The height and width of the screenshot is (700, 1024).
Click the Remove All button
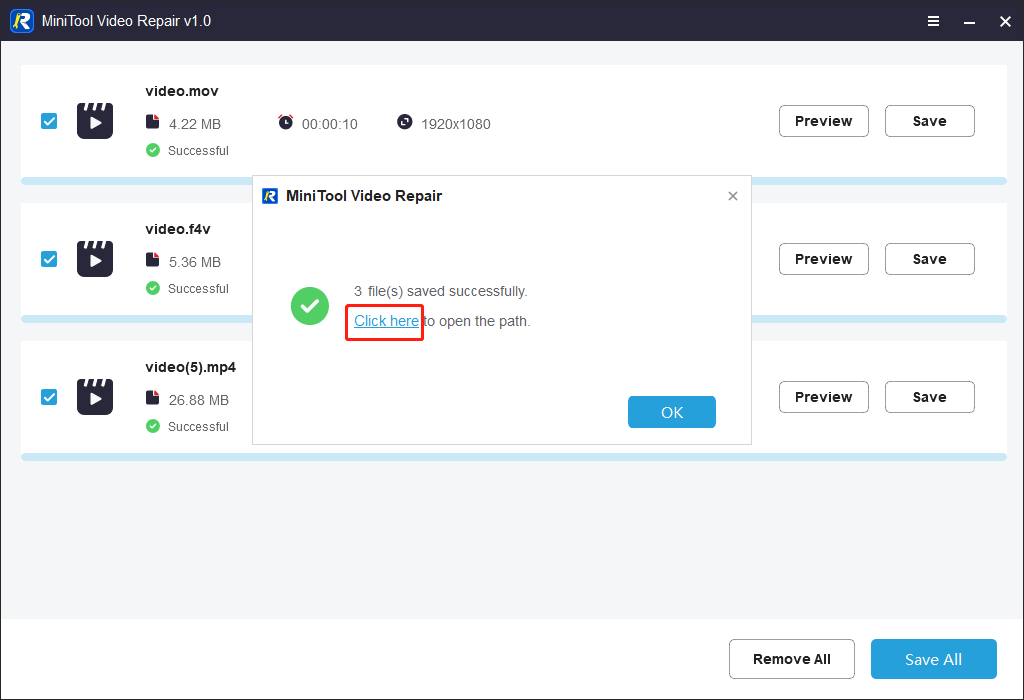(792, 659)
